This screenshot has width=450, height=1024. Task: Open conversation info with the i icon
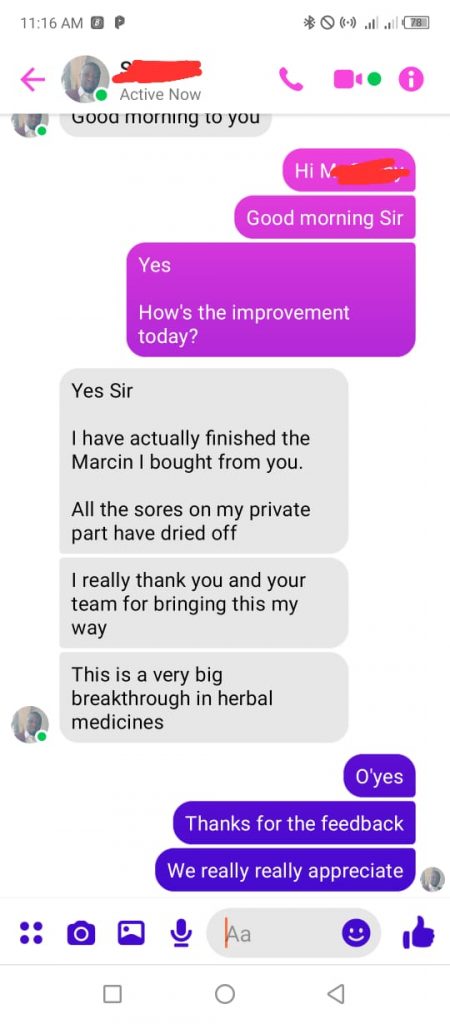coord(411,80)
